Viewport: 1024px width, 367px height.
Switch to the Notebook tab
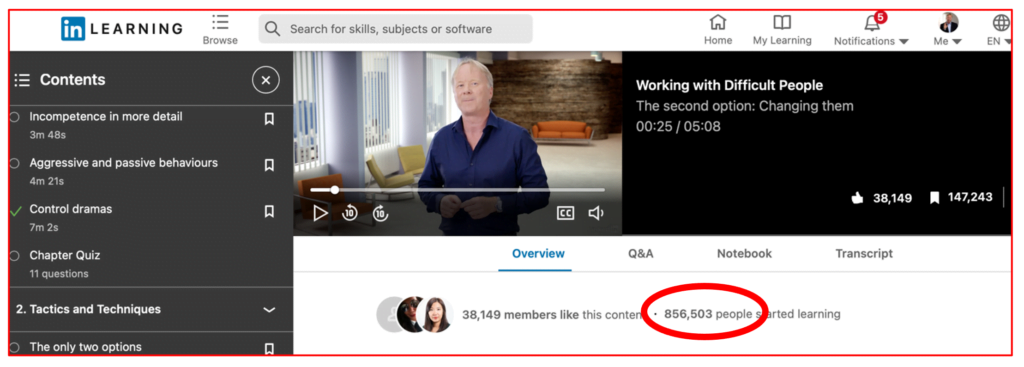[744, 254]
